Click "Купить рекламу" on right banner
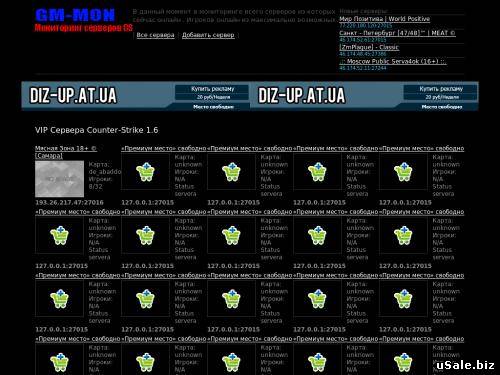500x375 pixels. coord(441,89)
